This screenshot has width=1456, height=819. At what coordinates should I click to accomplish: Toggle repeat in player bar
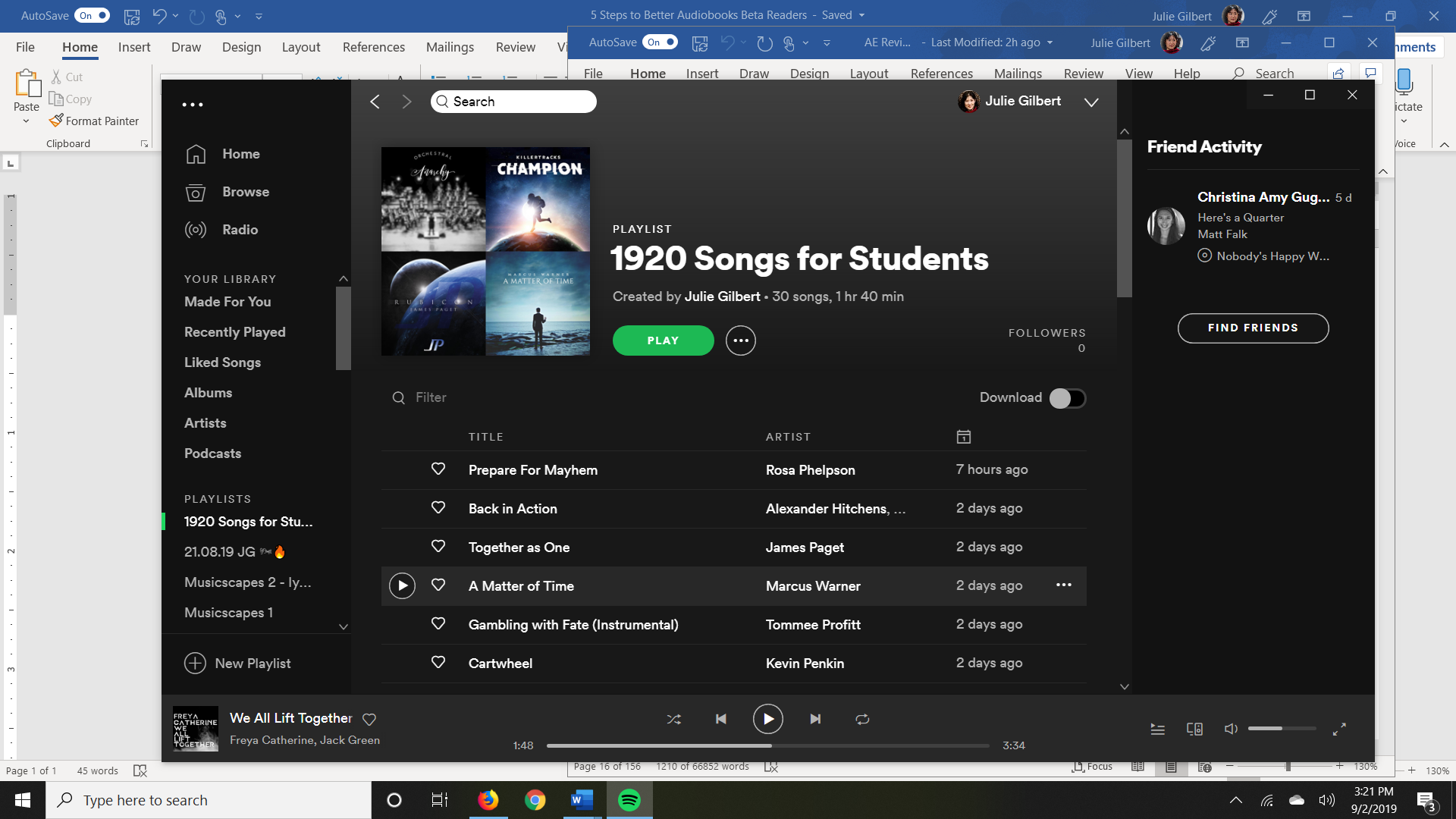(x=862, y=719)
